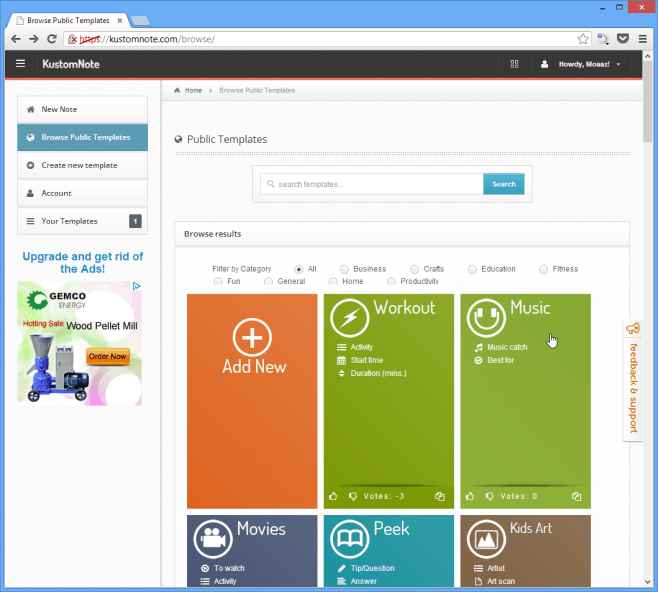
Task: Open Create new template sidebar item
Action: 82,165
